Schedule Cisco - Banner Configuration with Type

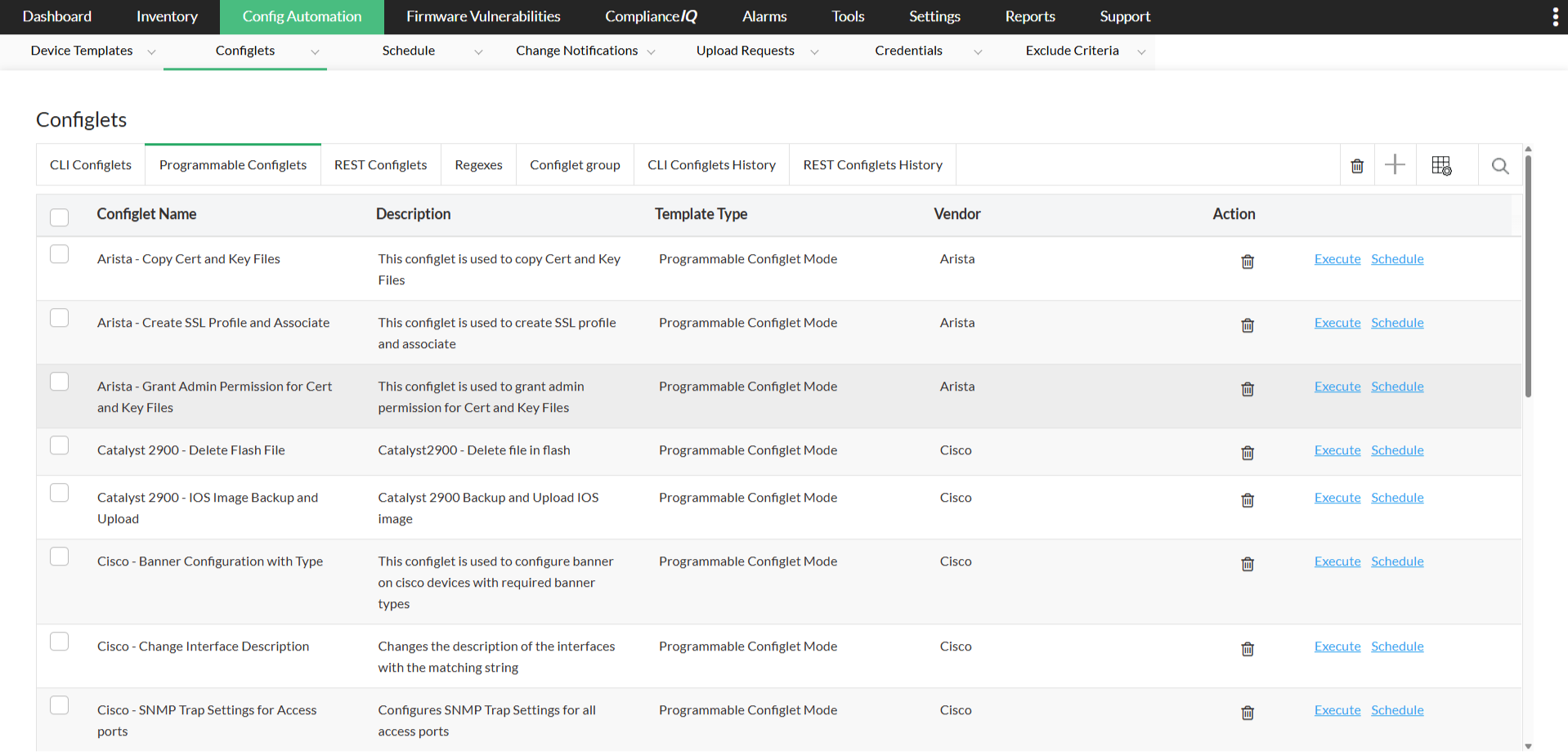(1397, 561)
